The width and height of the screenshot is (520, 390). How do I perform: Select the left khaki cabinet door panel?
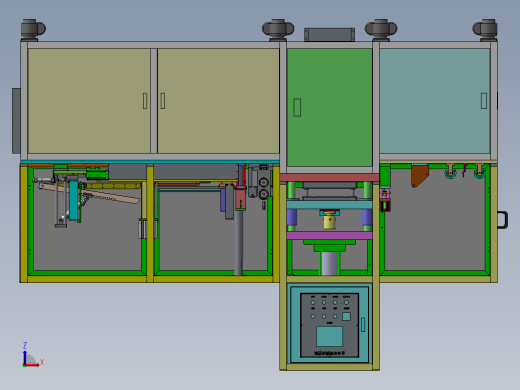pos(89,101)
